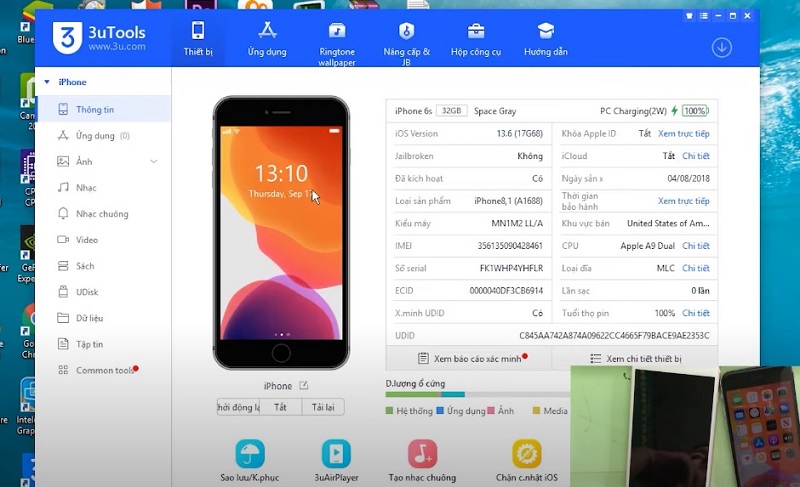Collapse the iPhone tree node
This screenshot has height=487, width=800.
coord(47,82)
